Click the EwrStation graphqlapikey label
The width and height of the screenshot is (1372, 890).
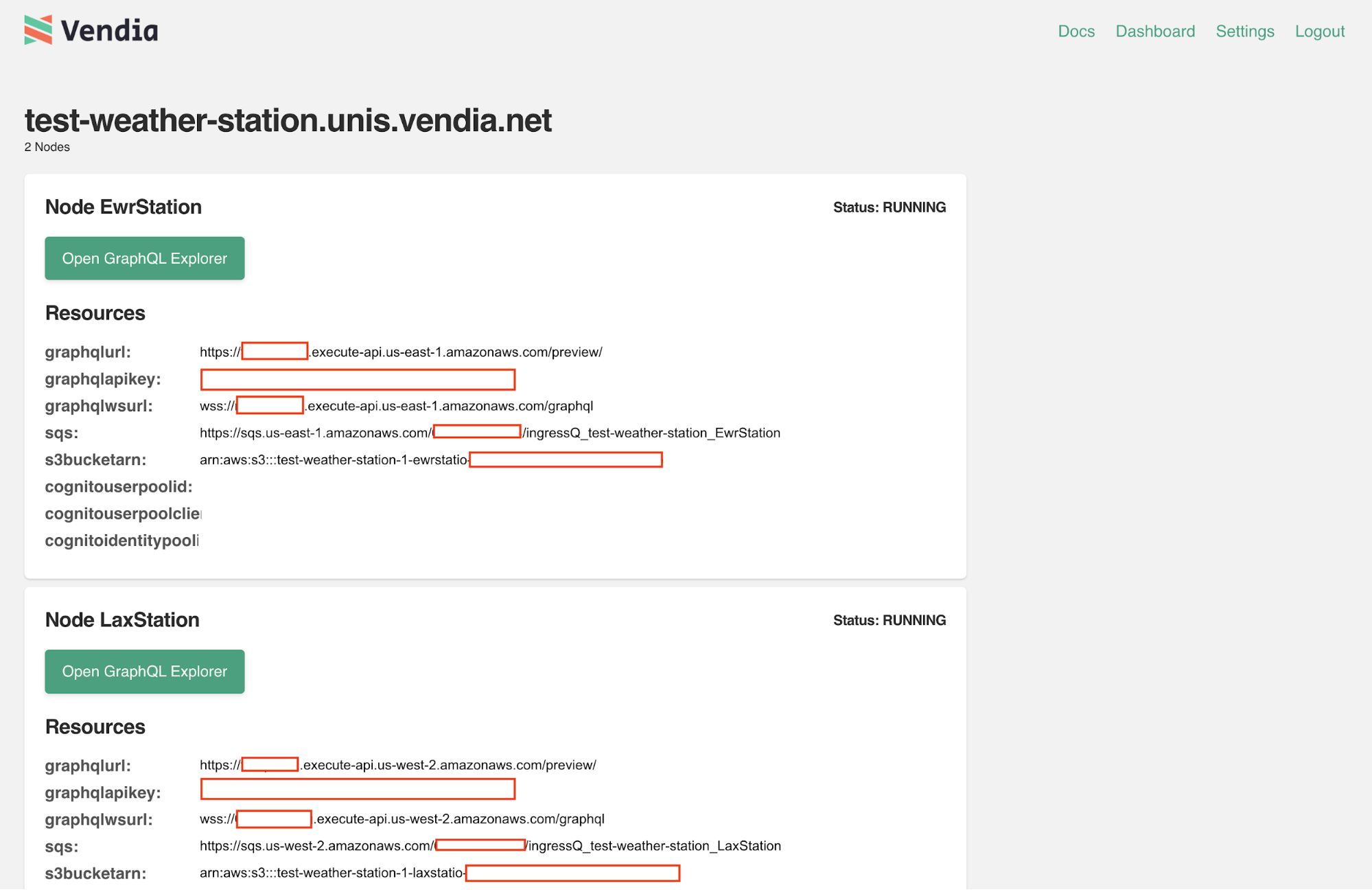103,379
